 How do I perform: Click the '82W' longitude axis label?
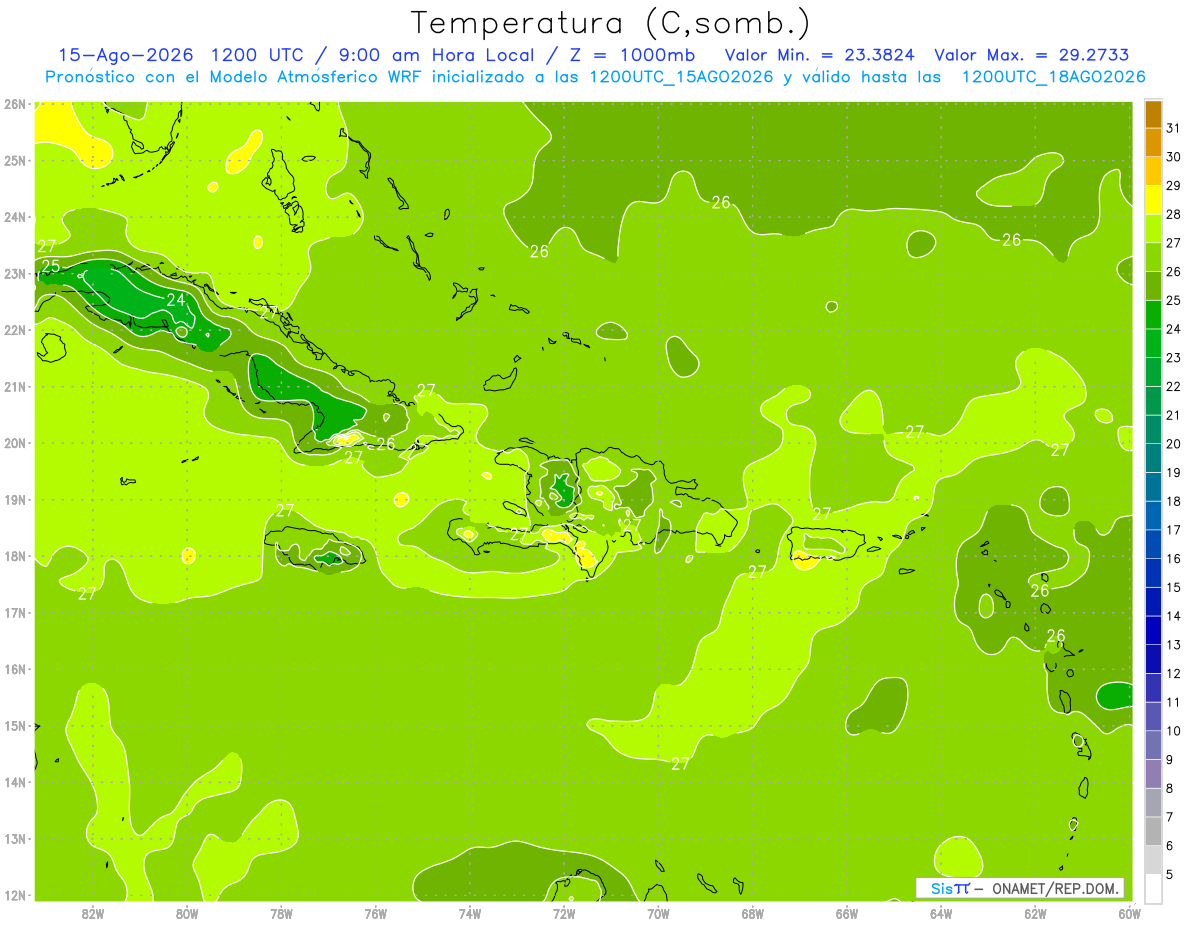[92, 914]
